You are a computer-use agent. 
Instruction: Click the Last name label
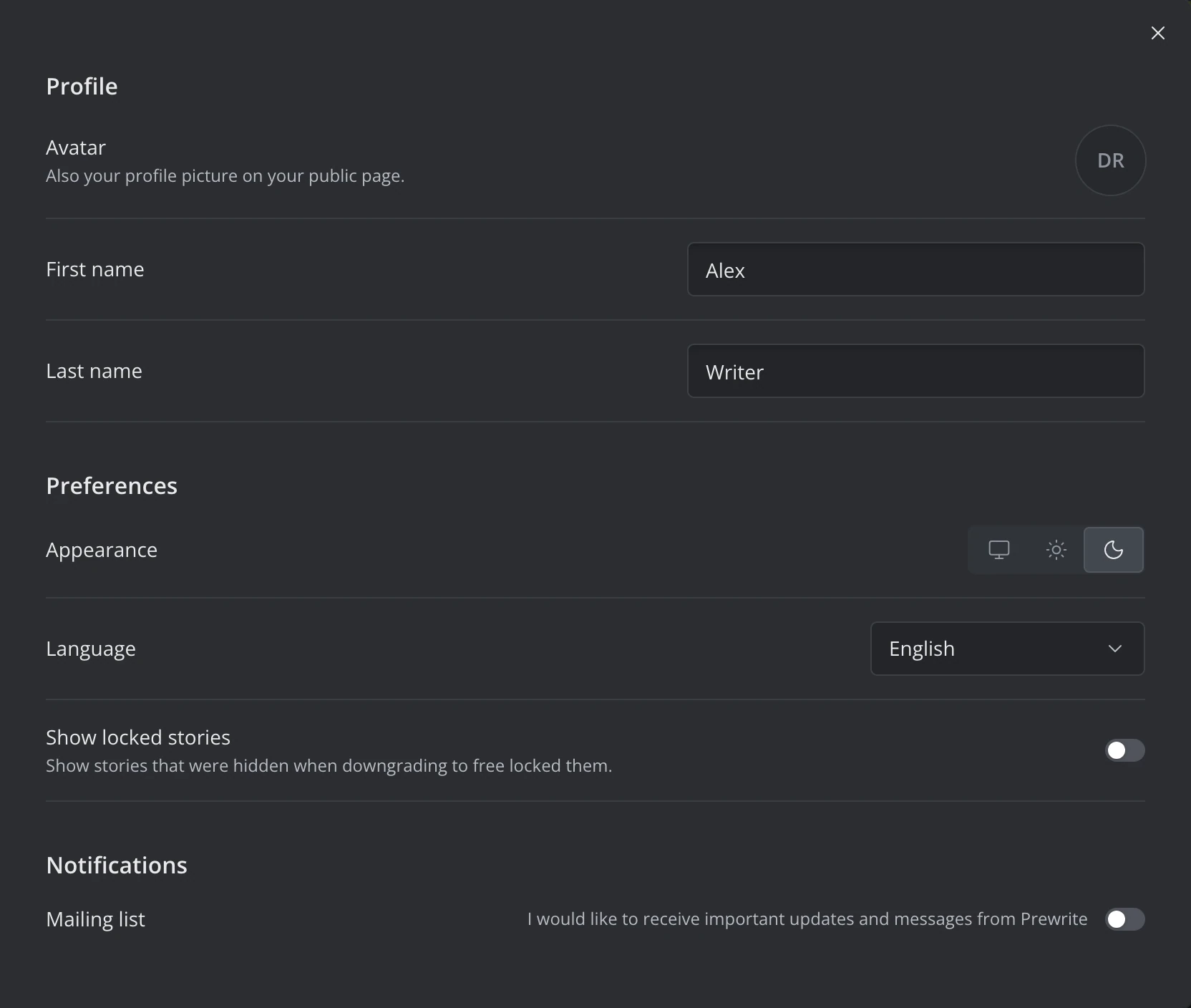(94, 371)
